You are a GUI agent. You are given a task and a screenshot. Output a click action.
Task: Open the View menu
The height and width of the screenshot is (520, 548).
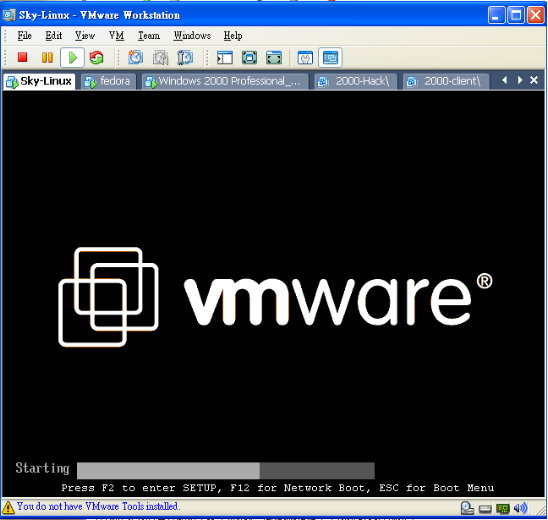(85, 36)
